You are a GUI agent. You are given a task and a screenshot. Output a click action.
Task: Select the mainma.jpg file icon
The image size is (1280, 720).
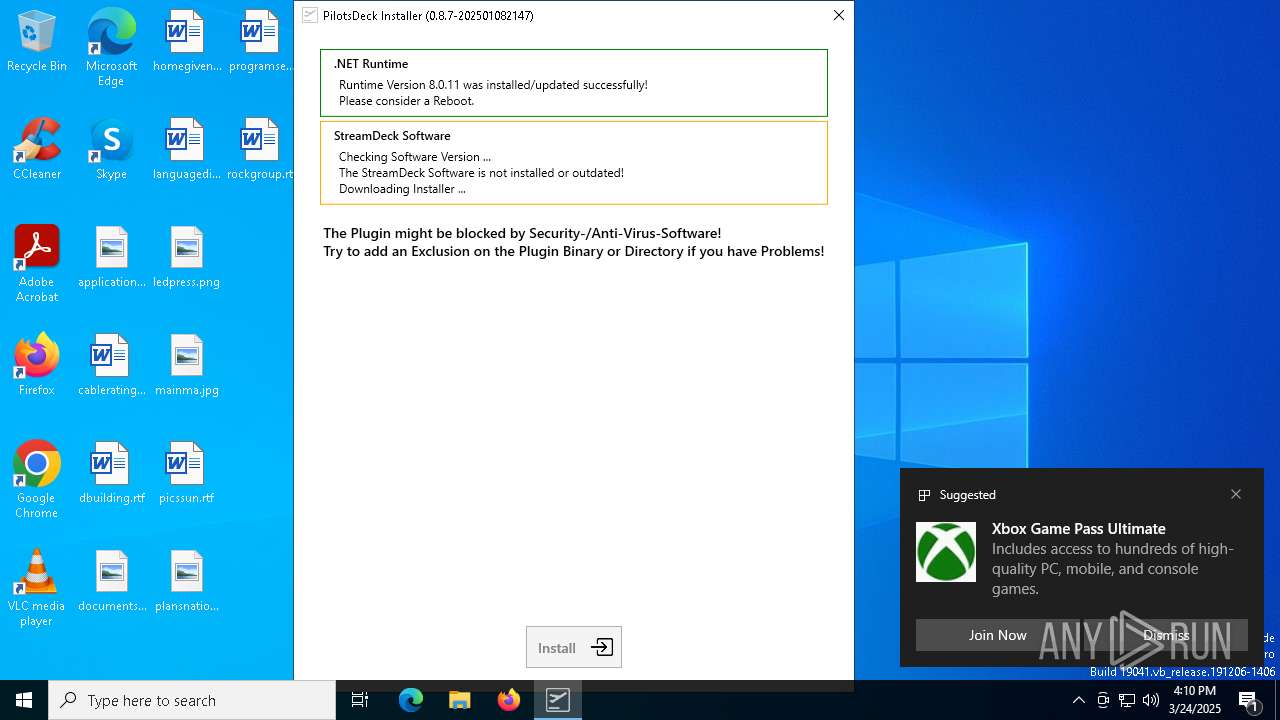(187, 366)
